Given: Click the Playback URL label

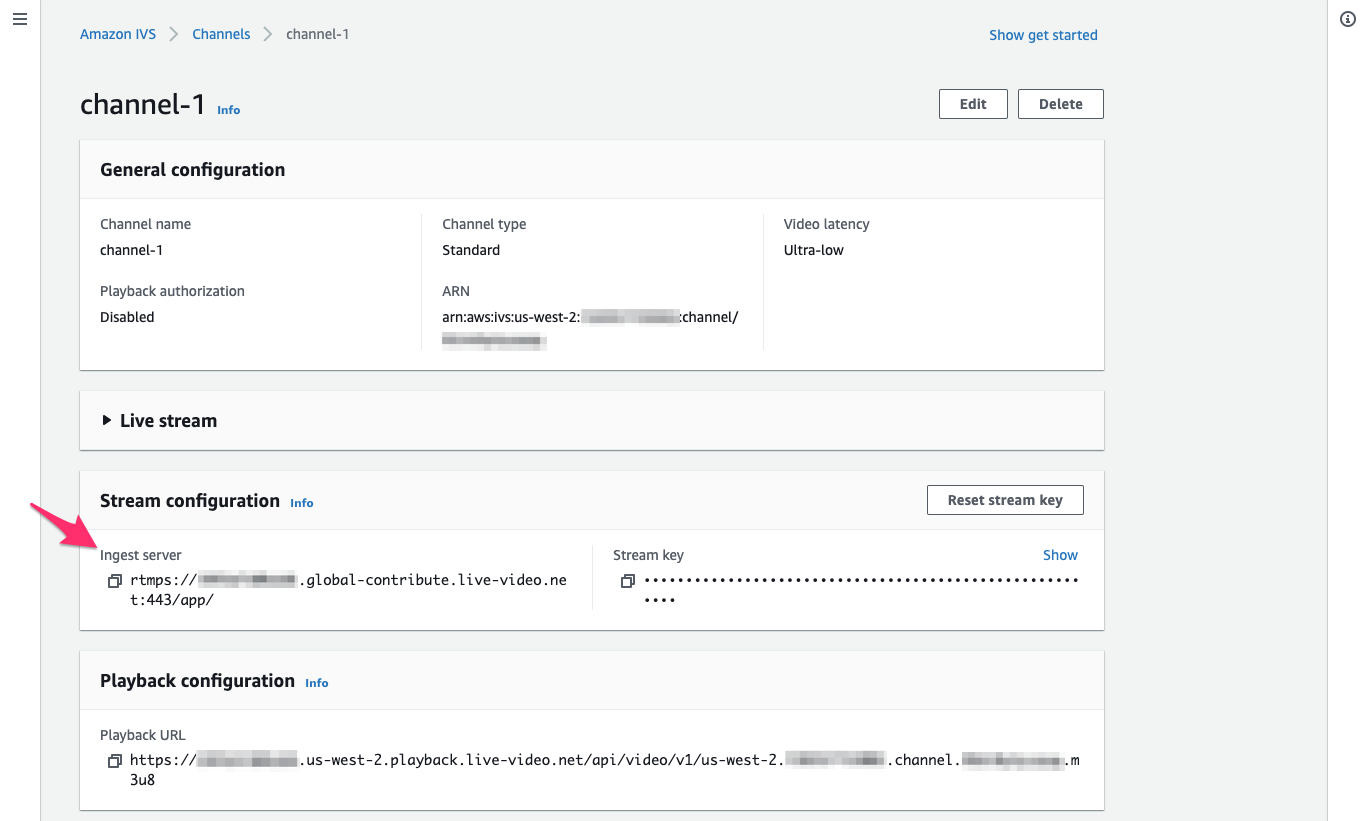Looking at the screenshot, I should [143, 735].
